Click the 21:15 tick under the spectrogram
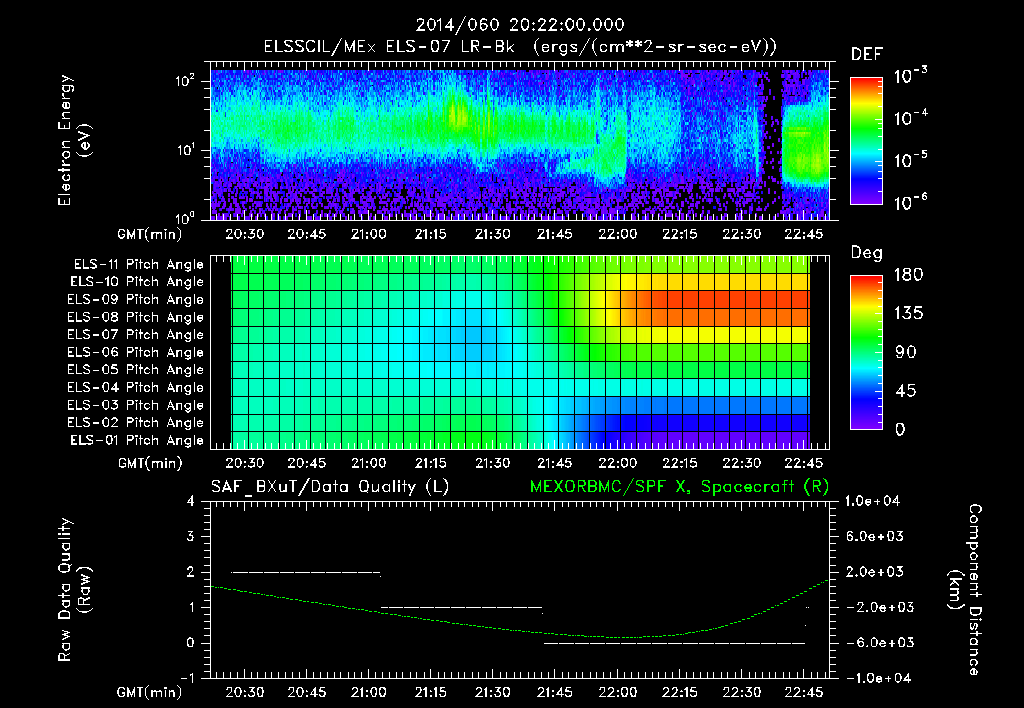 (x=430, y=234)
